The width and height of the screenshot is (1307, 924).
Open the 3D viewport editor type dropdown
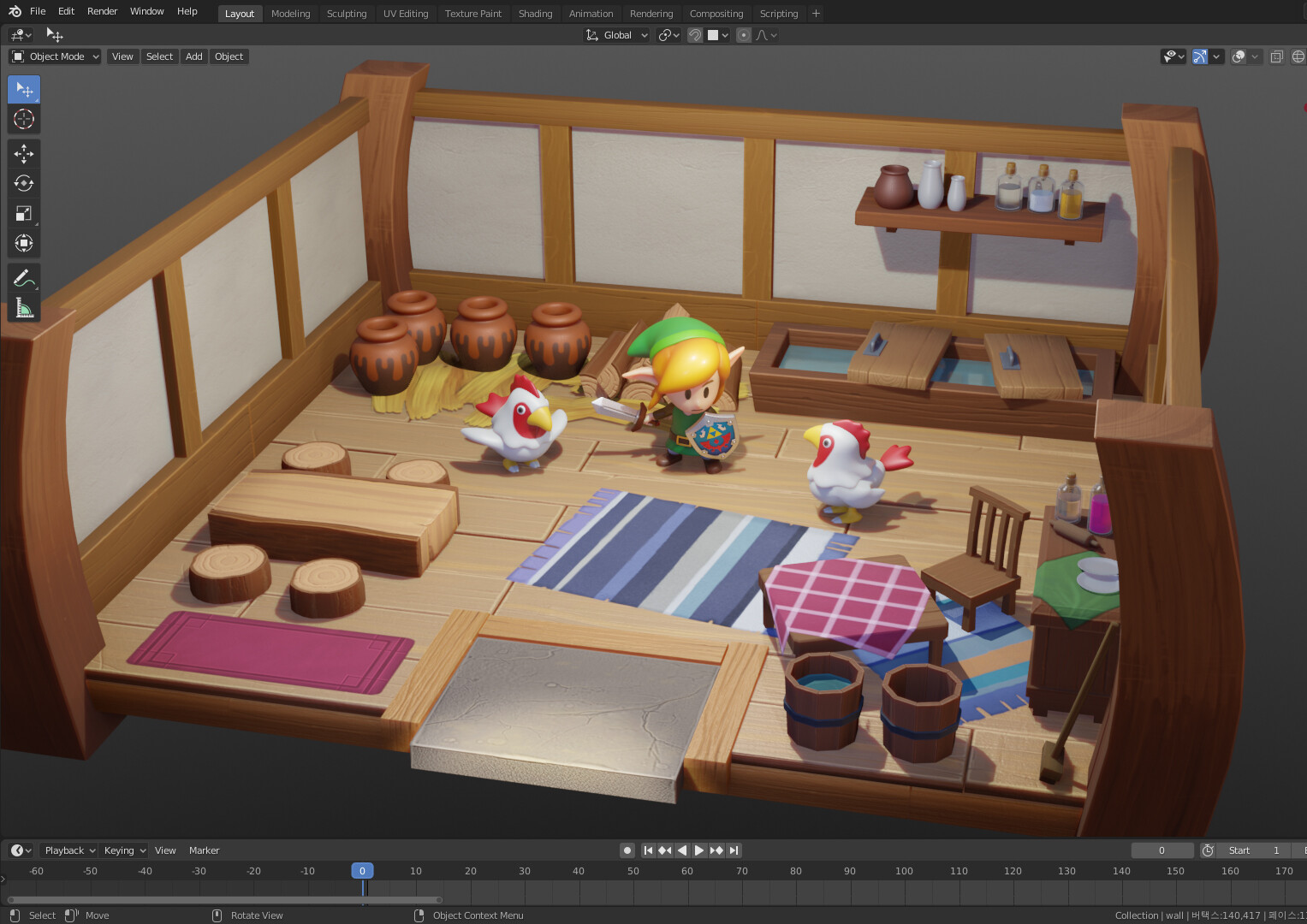pos(21,35)
